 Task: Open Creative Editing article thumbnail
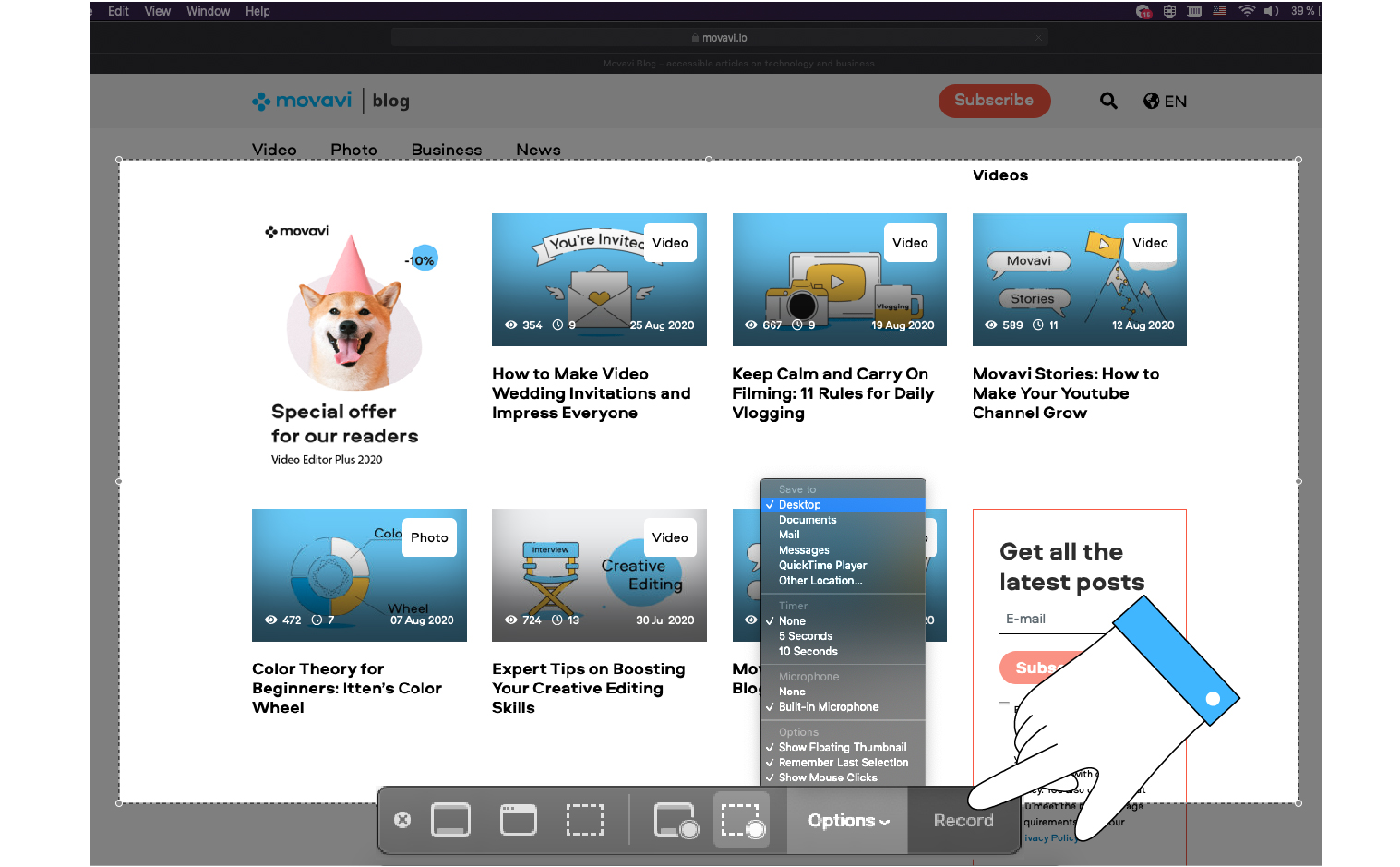pos(599,575)
